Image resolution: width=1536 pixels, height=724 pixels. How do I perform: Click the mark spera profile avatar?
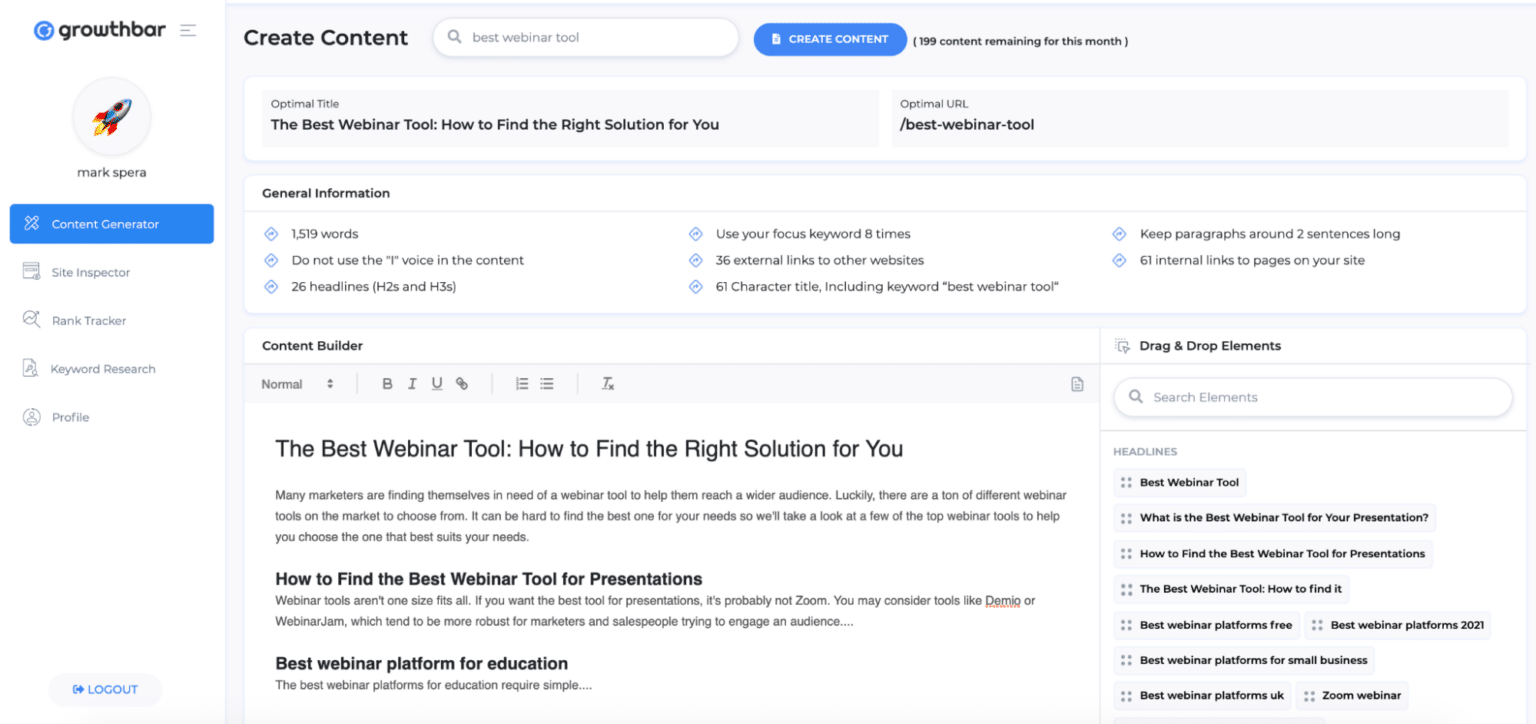pyautogui.click(x=111, y=116)
